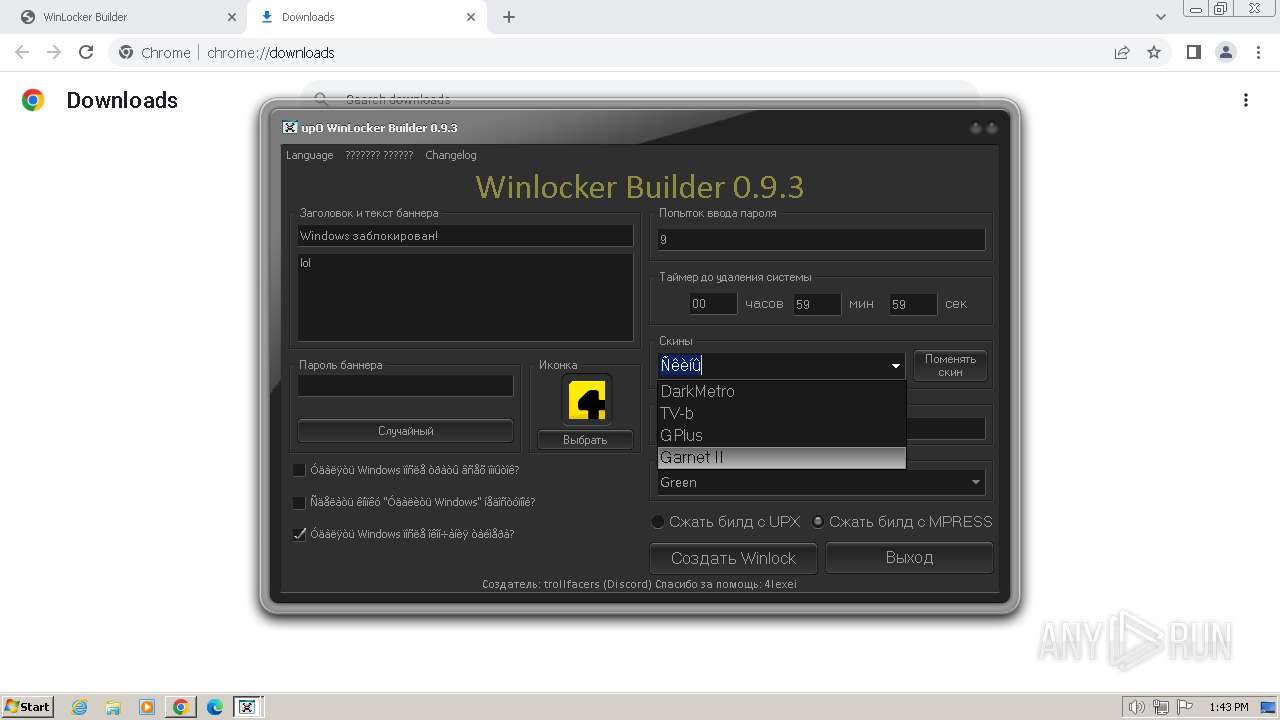Expand the Green color dropdown
The width and height of the screenshot is (1280, 720).
point(976,482)
